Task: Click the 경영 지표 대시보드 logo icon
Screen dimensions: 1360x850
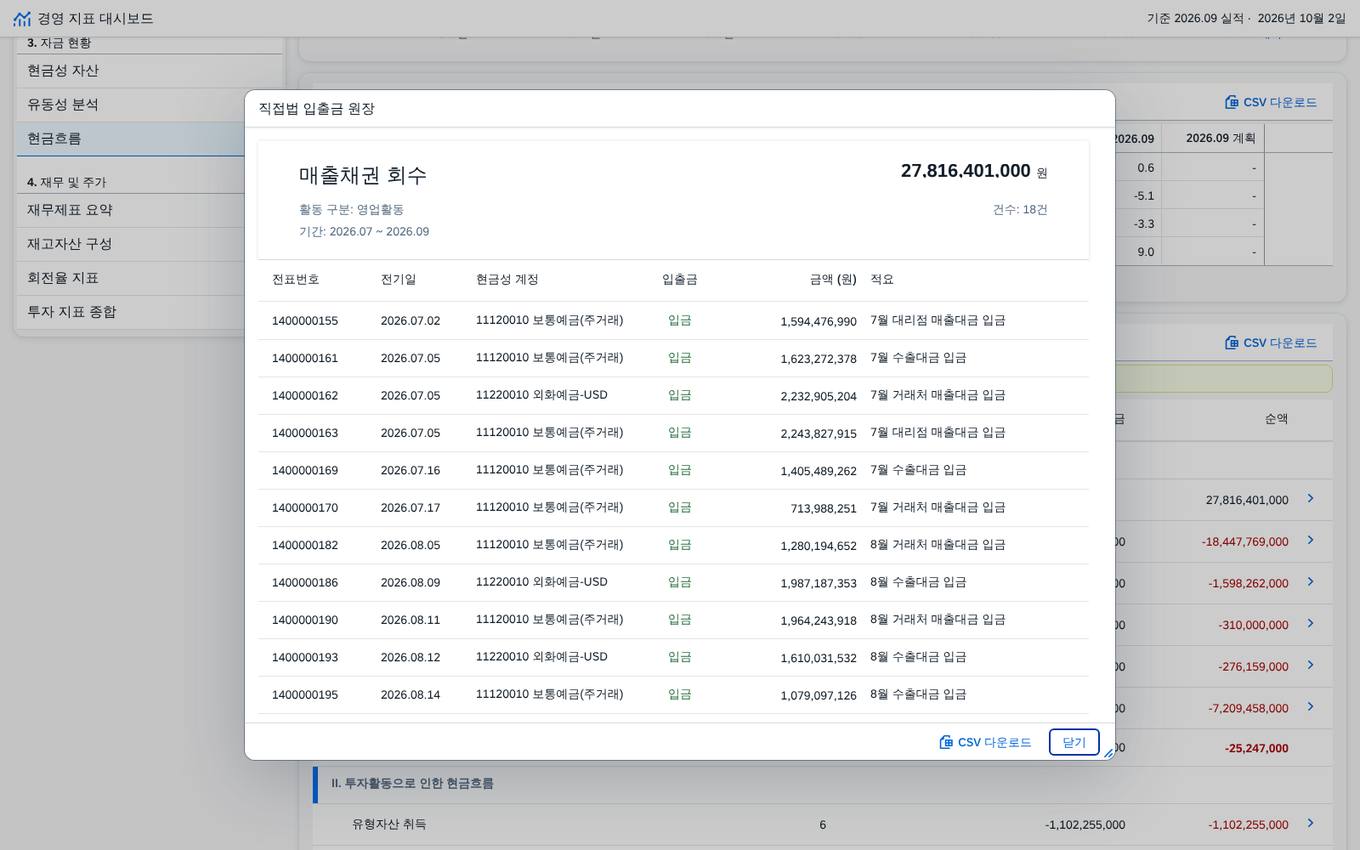Action: (x=22, y=18)
